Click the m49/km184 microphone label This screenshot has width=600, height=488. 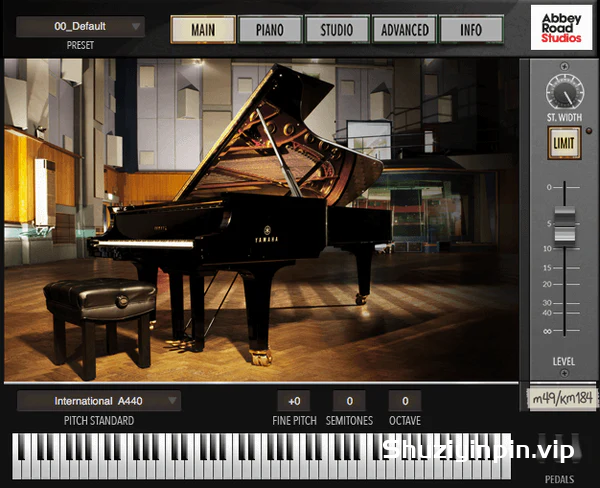(x=562, y=398)
